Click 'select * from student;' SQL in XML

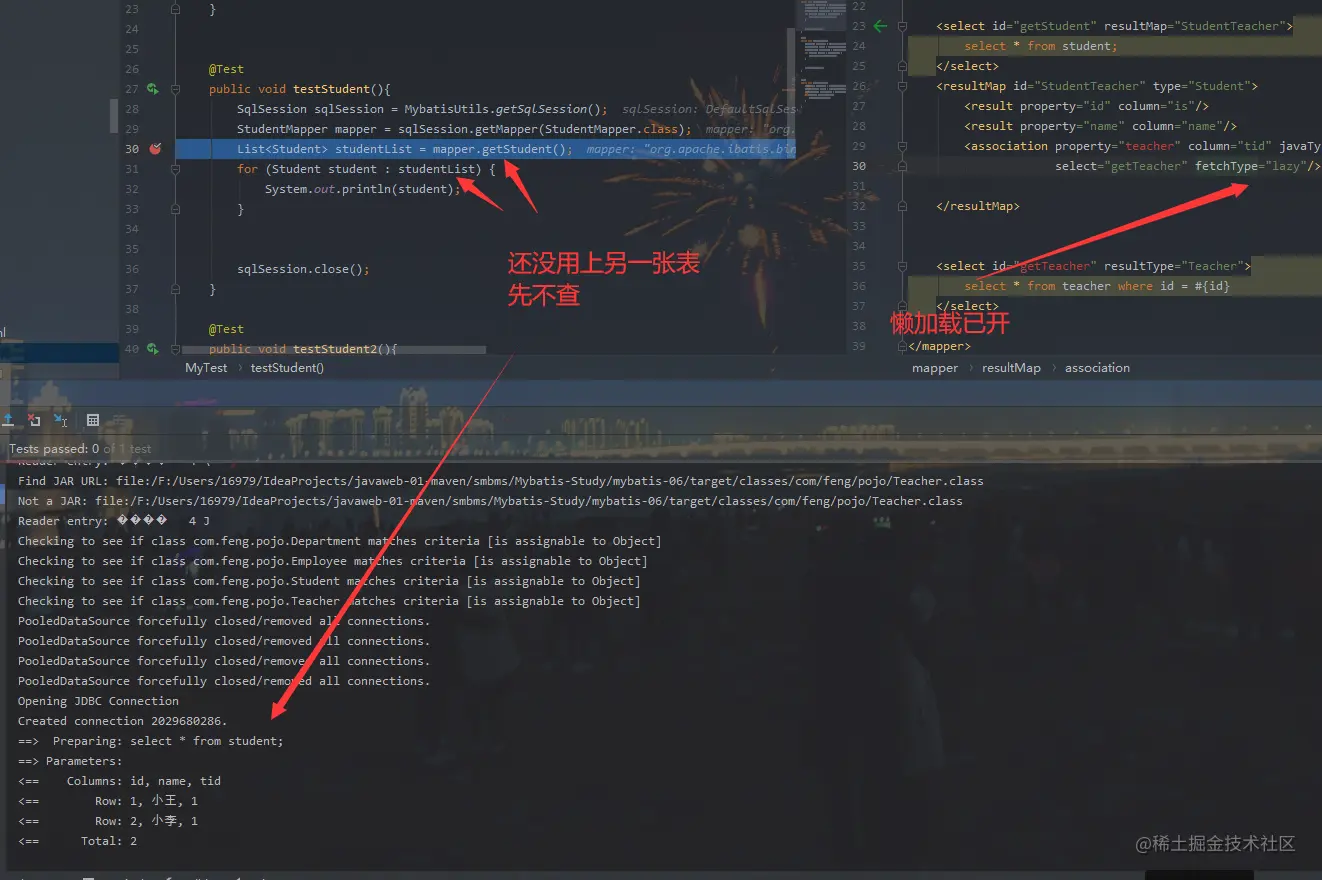[x=1041, y=46]
